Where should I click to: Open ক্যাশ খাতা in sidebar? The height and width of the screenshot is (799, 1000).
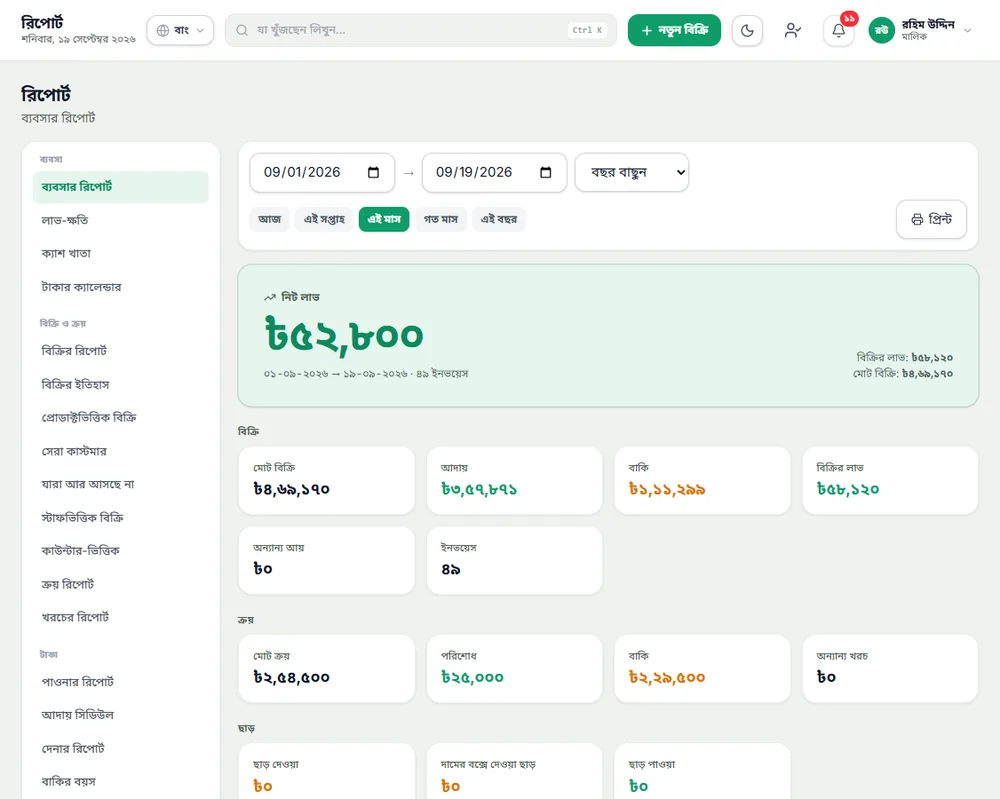[x=121, y=254]
